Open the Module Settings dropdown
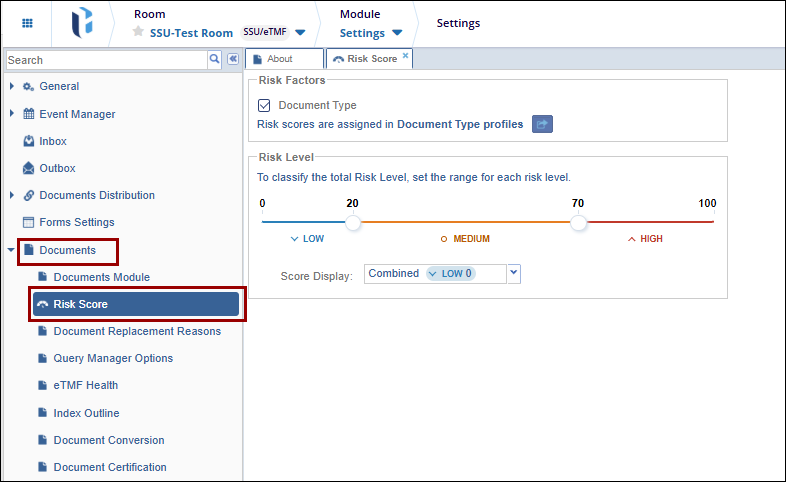Image resolution: width=786 pixels, height=482 pixels. (396, 33)
